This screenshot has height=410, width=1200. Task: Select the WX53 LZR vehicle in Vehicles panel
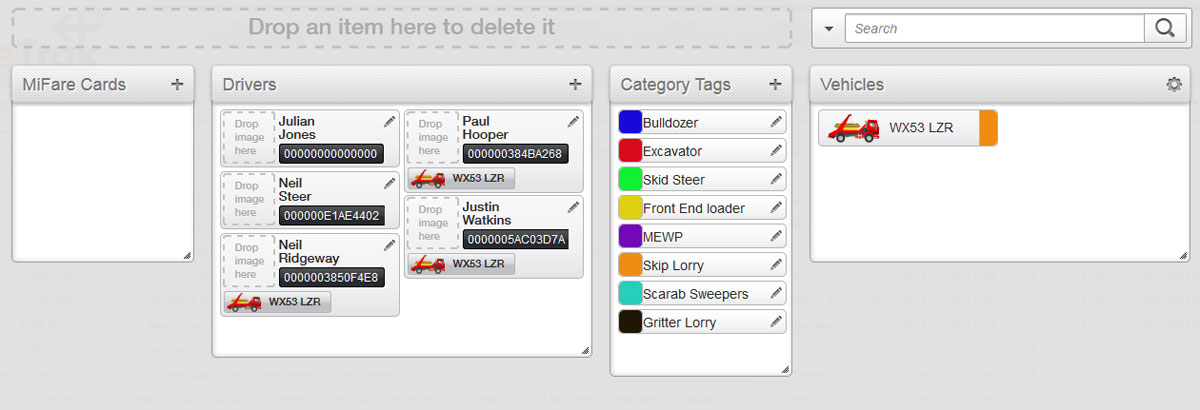[x=908, y=128]
